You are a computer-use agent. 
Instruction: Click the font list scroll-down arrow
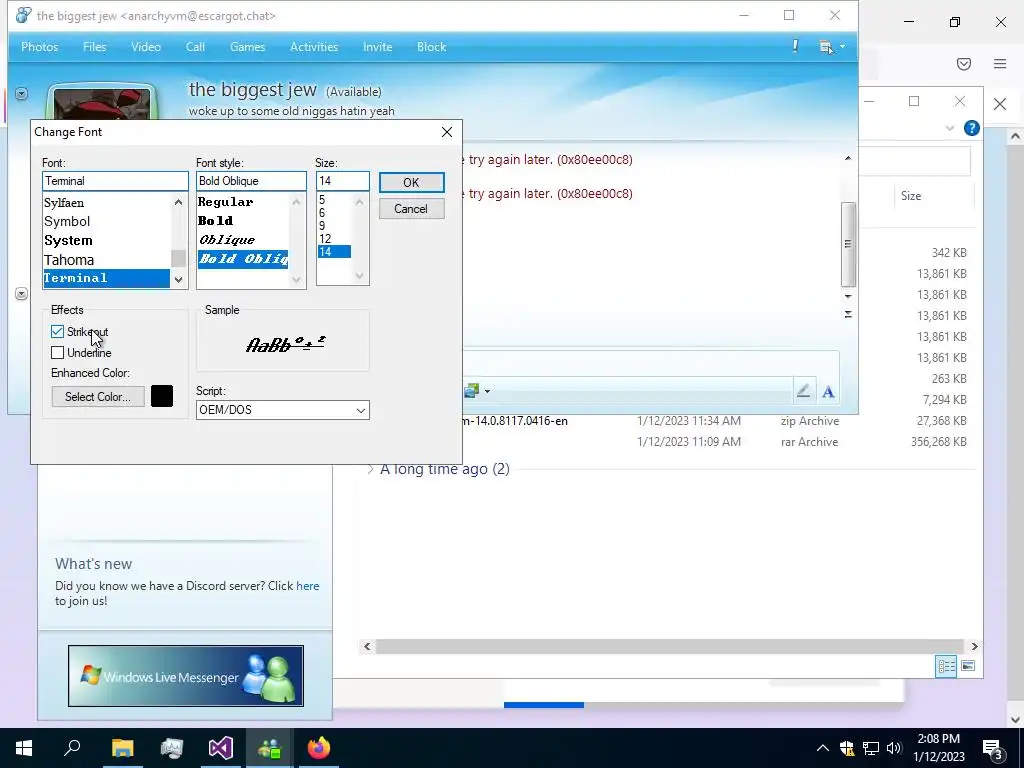click(x=178, y=280)
